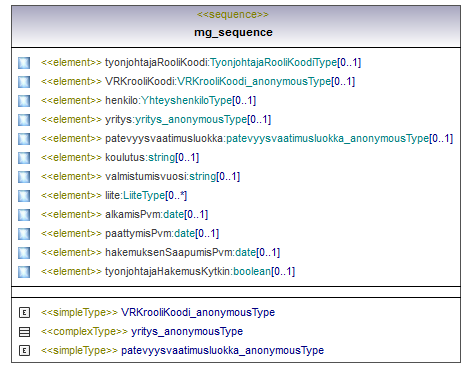The width and height of the screenshot is (471, 367).
Task: Click the icon beside tyonjohtajaRooliKoodi element
Action: (24, 63)
